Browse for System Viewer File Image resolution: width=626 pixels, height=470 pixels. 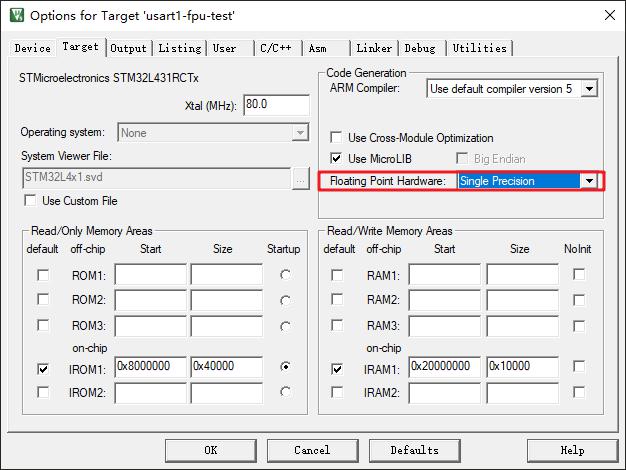[x=300, y=179]
